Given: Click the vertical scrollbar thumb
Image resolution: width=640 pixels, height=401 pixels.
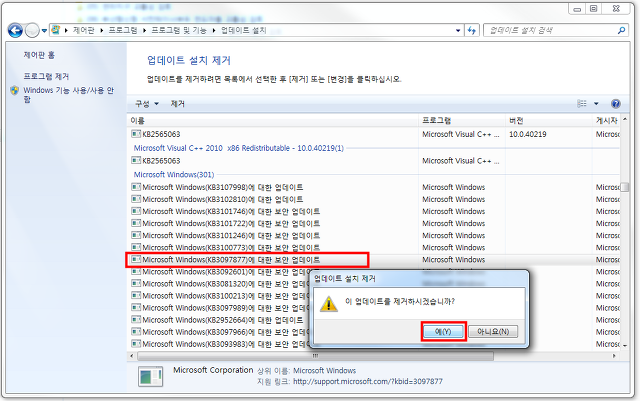Looking at the screenshot, I should pyautogui.click(x=624, y=187).
